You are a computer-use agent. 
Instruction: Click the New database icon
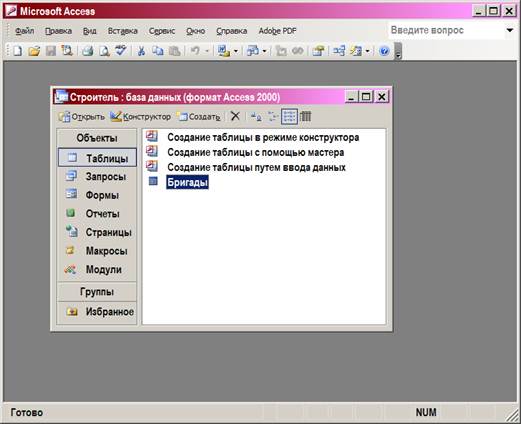[17, 51]
